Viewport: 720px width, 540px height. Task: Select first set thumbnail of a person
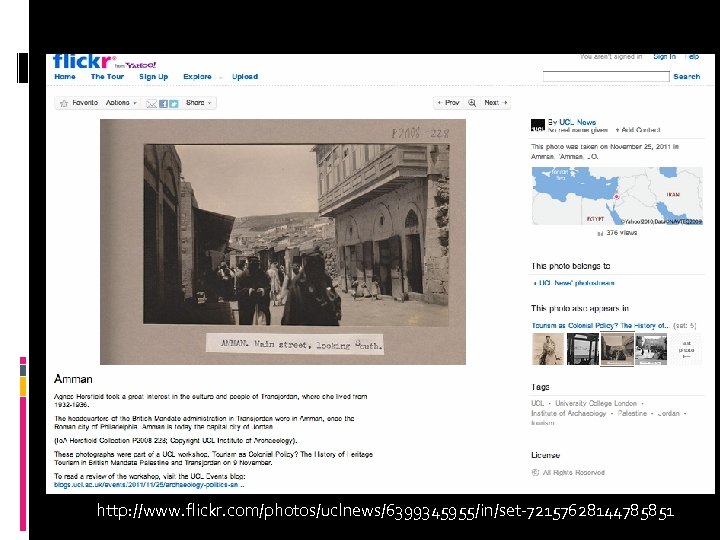[x=548, y=349]
